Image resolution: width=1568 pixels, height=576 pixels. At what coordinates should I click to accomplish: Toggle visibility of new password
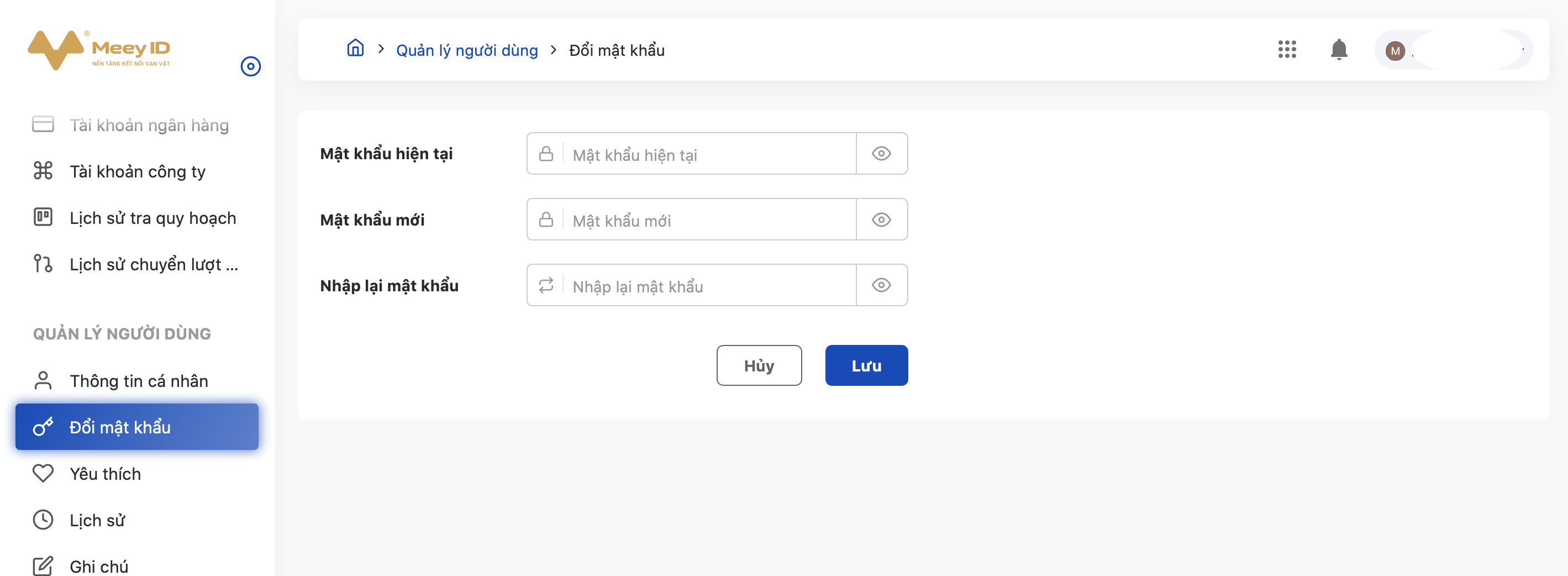[881, 219]
